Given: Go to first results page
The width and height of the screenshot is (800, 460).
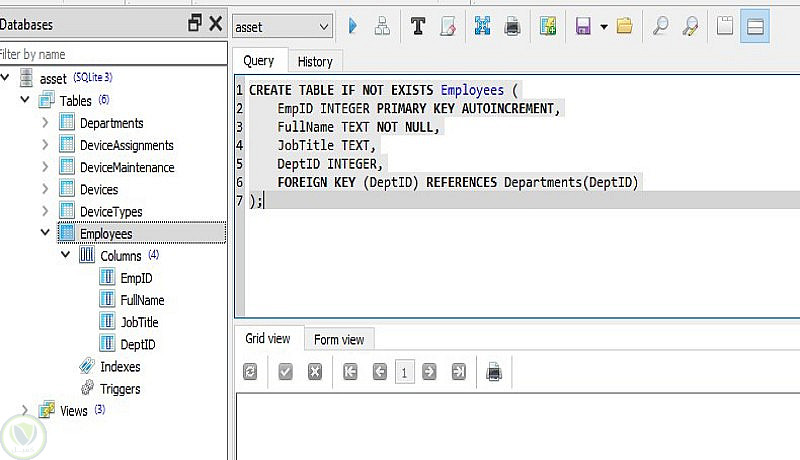Looking at the screenshot, I should (350, 372).
